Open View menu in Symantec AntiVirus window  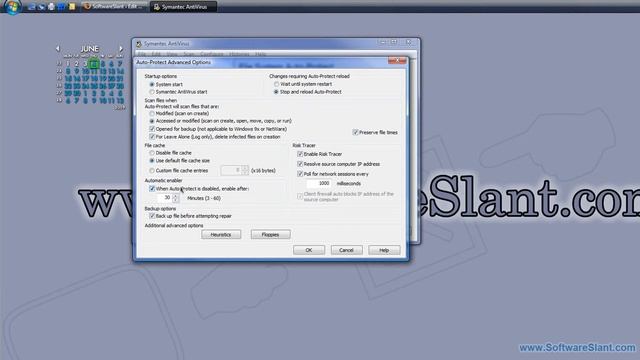click(x=172, y=54)
